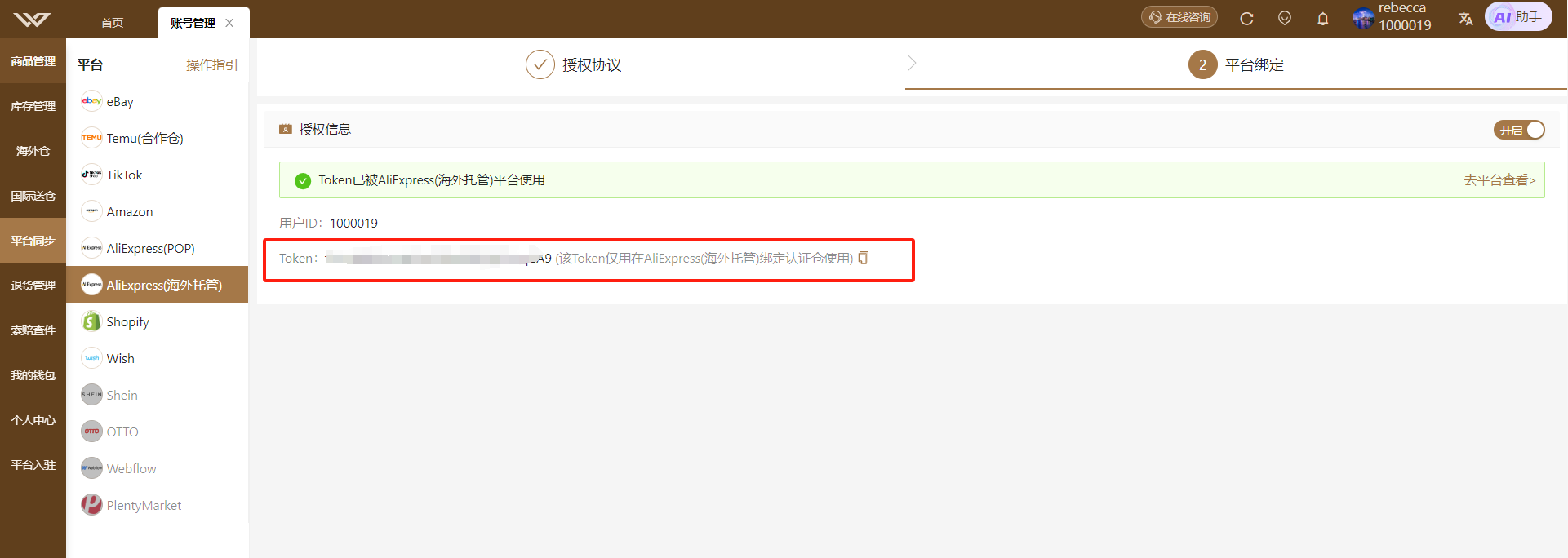The height and width of the screenshot is (558, 1568).
Task: Open 我的钱包 in the sidebar
Action: (33, 375)
